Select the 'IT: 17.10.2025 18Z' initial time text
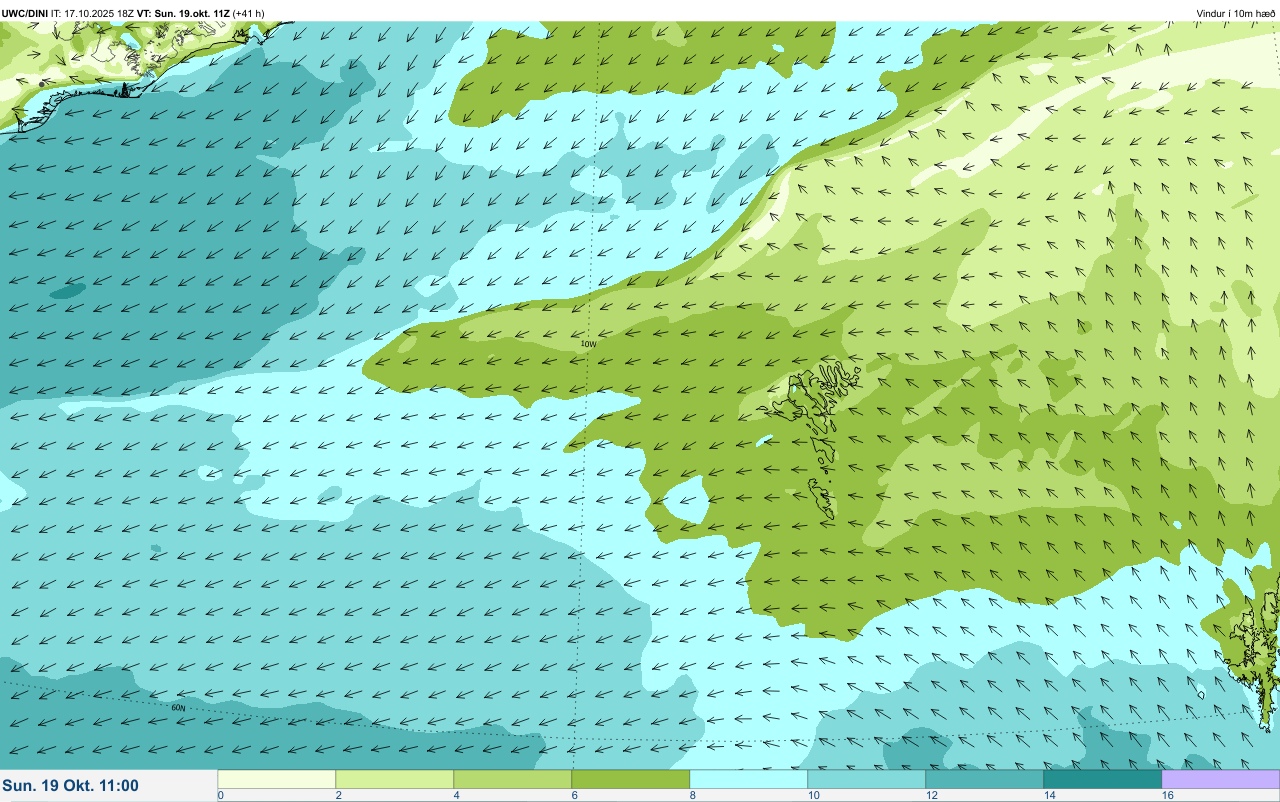The height and width of the screenshot is (802, 1280). pyautogui.click(x=92, y=13)
